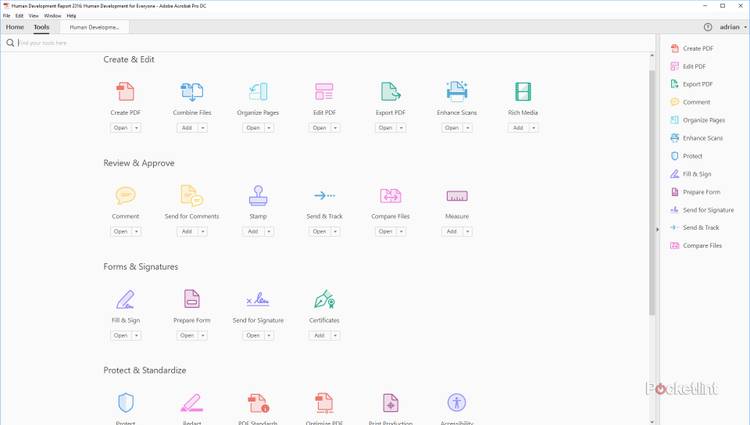Open Protect shortcut in right pane
Viewport: 750px width, 425px height.
(x=686, y=156)
